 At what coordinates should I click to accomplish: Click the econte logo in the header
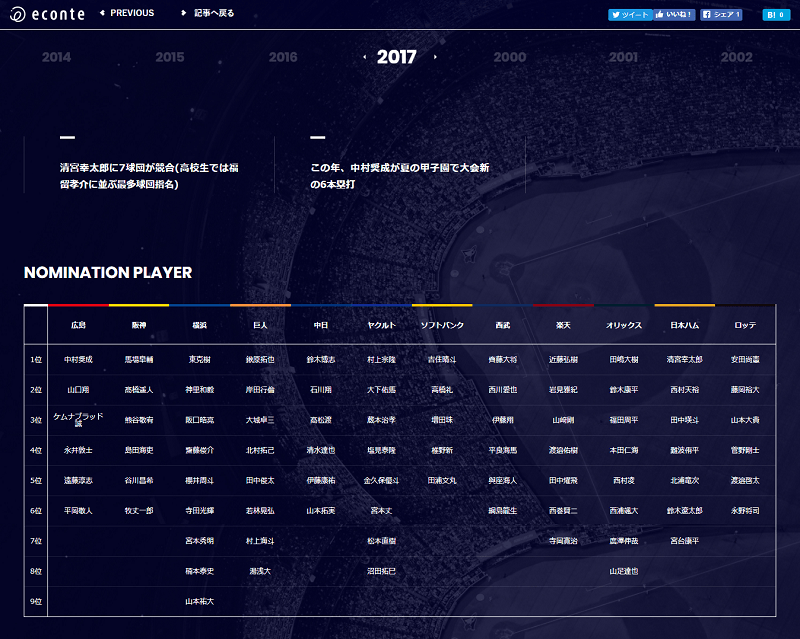point(48,14)
